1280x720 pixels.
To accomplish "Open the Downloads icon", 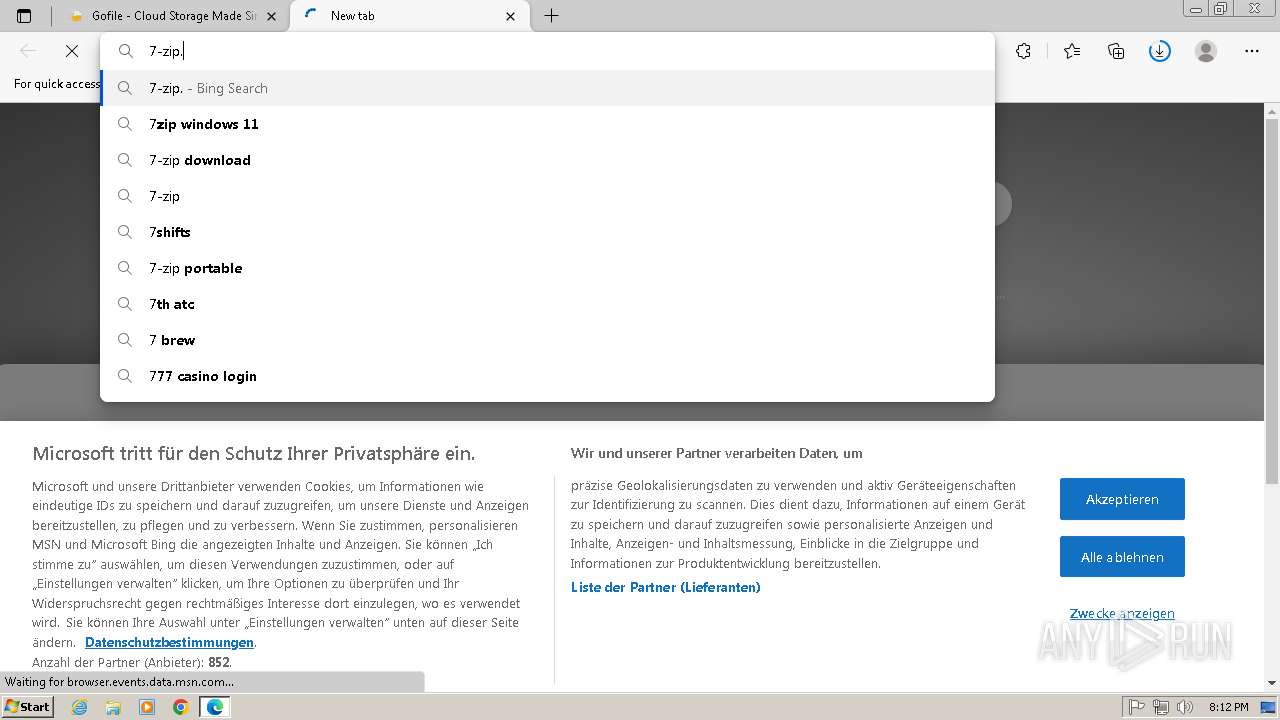I will click(1160, 51).
